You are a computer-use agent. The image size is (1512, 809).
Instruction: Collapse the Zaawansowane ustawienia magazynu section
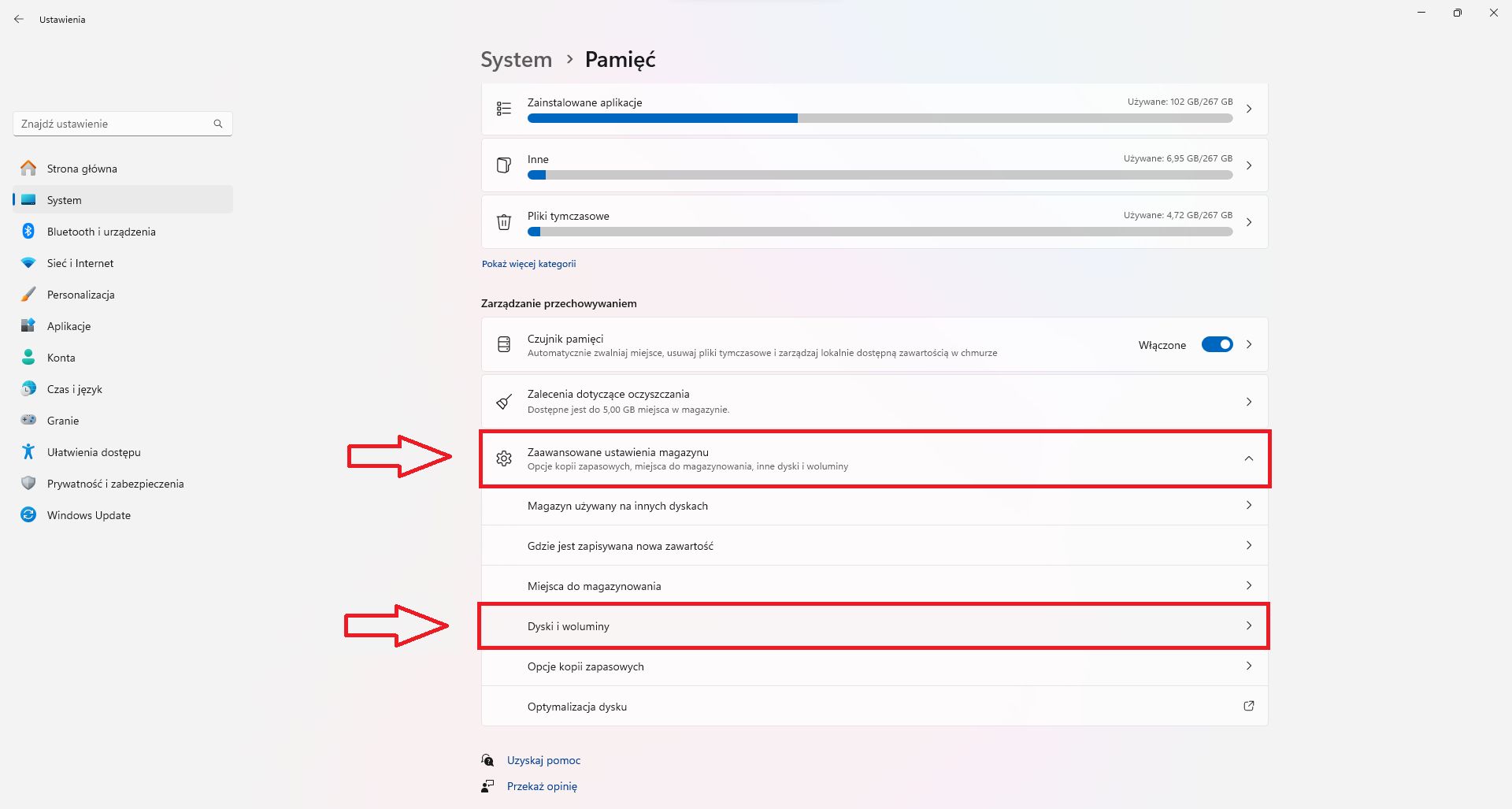tap(1248, 458)
